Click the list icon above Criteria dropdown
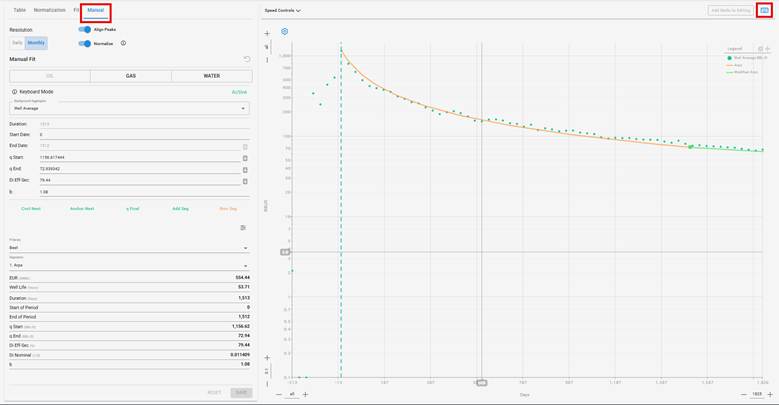This screenshot has height=405, width=779. pyautogui.click(x=243, y=228)
